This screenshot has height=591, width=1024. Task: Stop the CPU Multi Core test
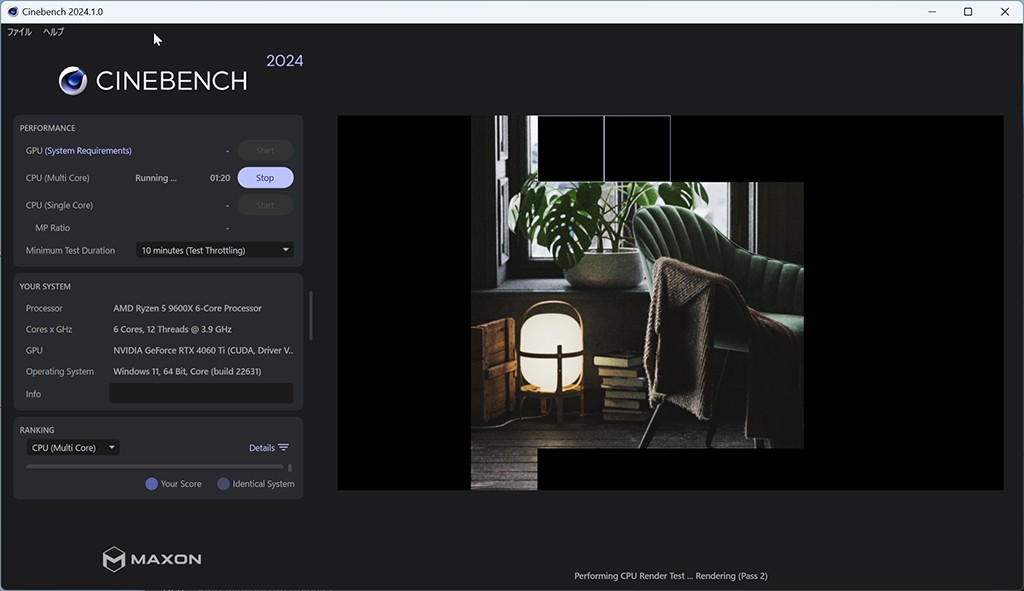tap(265, 178)
